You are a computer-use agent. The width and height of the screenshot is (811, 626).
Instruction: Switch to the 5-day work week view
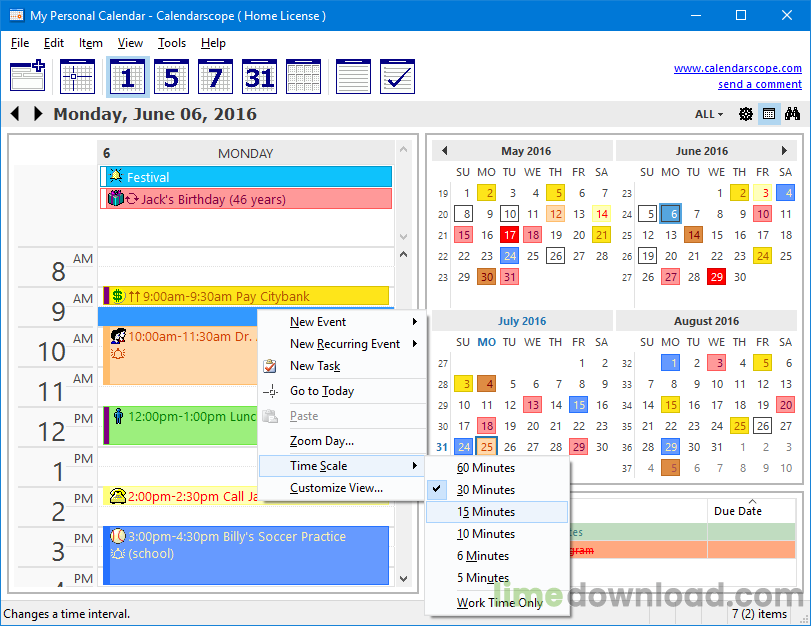tap(171, 77)
